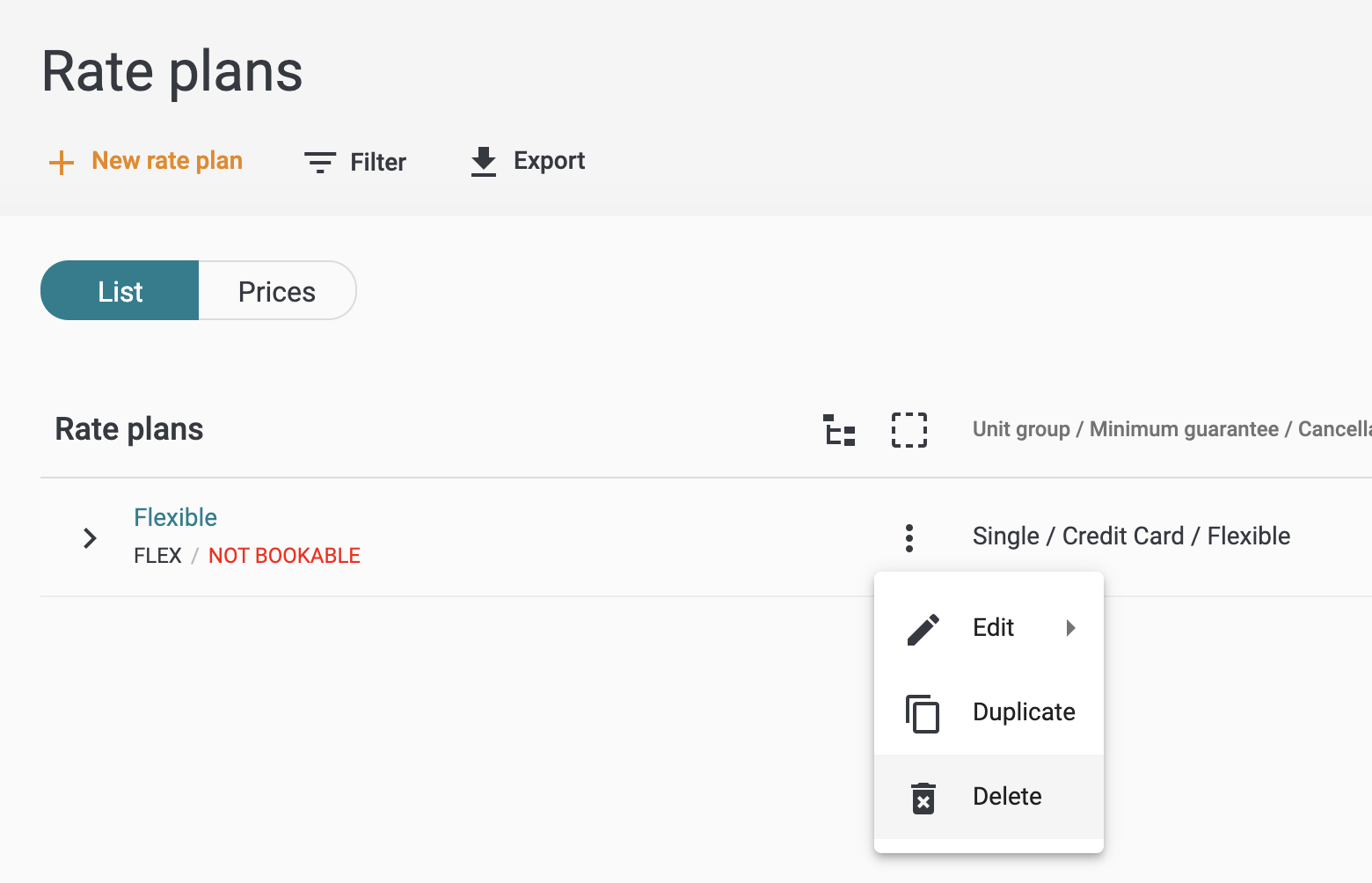Image resolution: width=1372 pixels, height=883 pixels.
Task: Click the FLEX code text
Action: (x=157, y=556)
